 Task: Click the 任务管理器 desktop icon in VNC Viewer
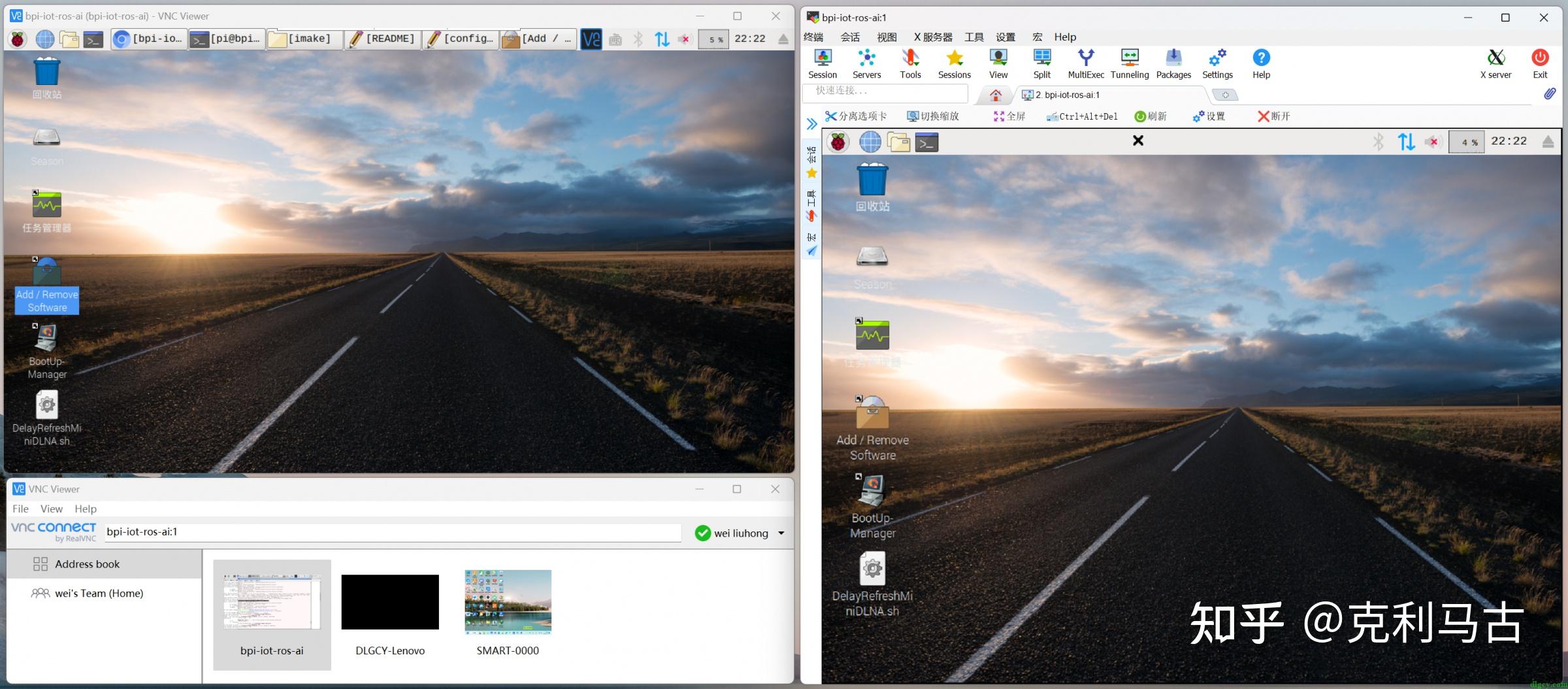pyautogui.click(x=47, y=212)
